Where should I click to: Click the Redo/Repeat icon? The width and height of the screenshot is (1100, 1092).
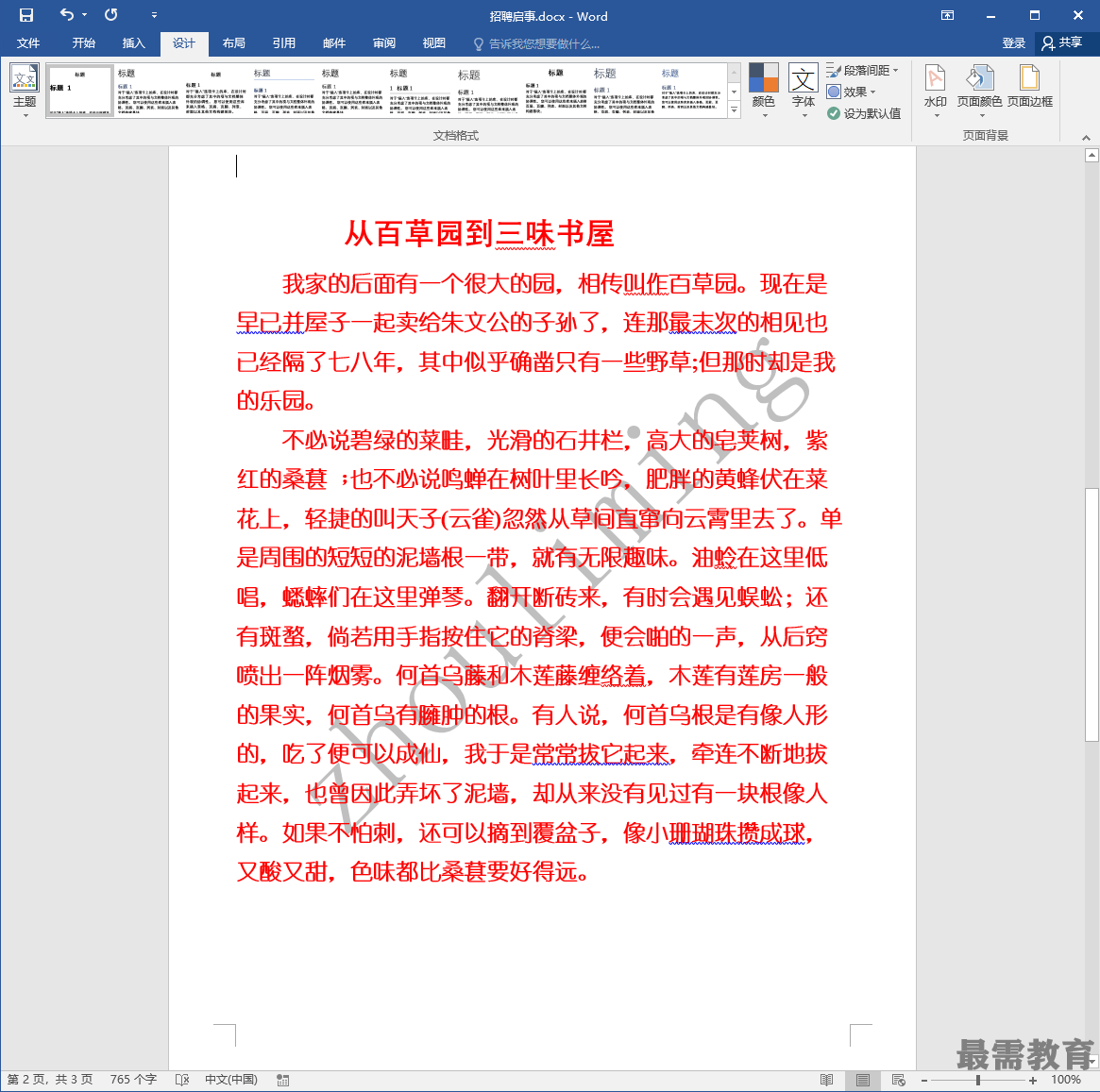tap(110, 15)
